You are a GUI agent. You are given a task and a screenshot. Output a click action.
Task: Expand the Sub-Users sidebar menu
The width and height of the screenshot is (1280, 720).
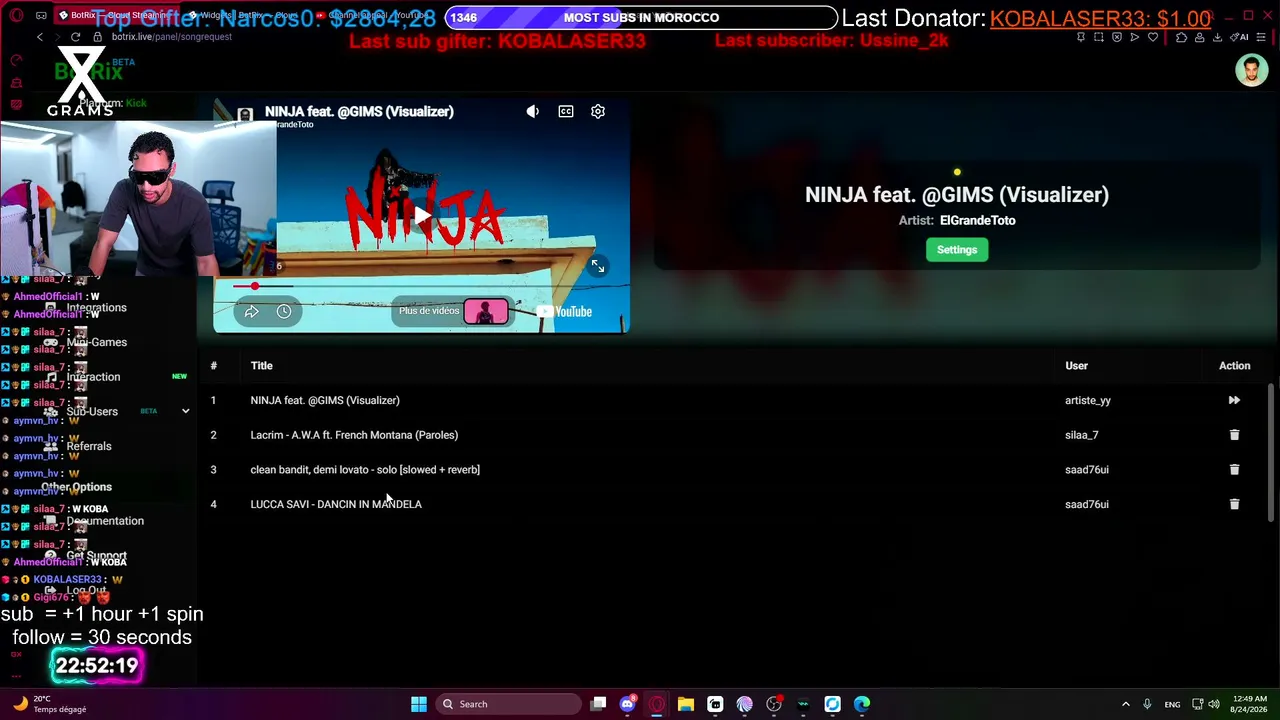[185, 411]
